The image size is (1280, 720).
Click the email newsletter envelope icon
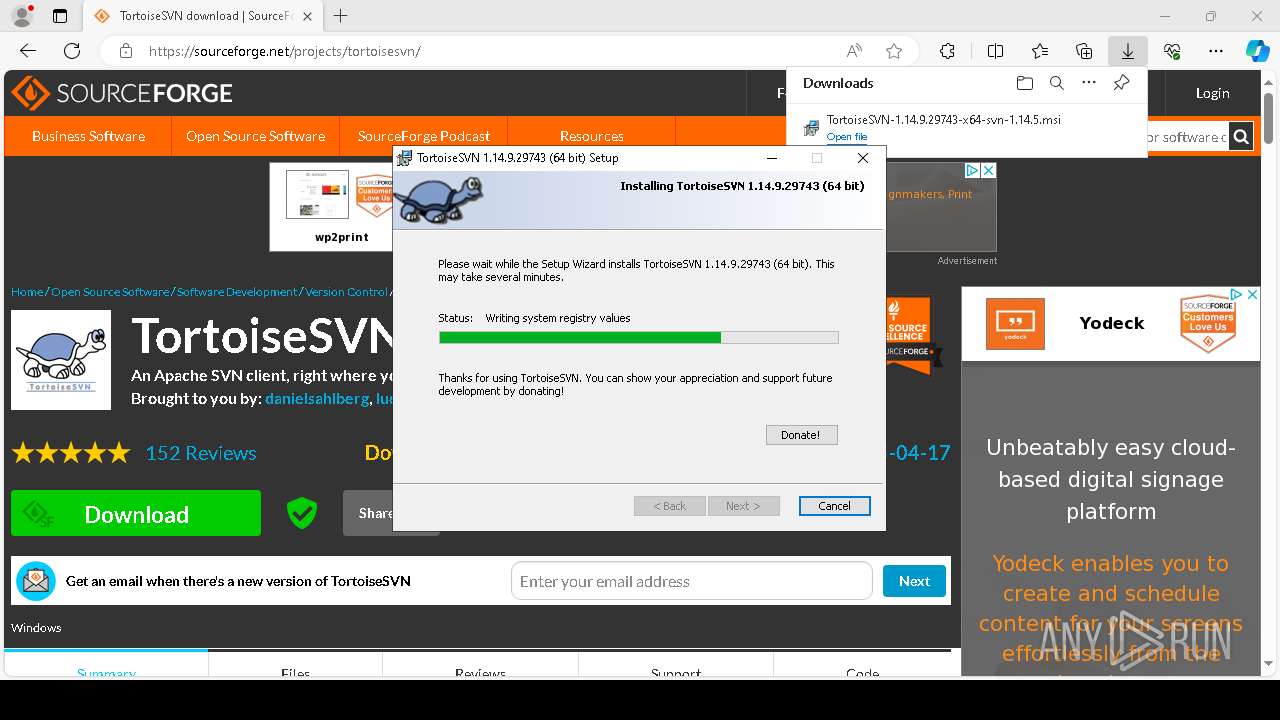click(36, 581)
